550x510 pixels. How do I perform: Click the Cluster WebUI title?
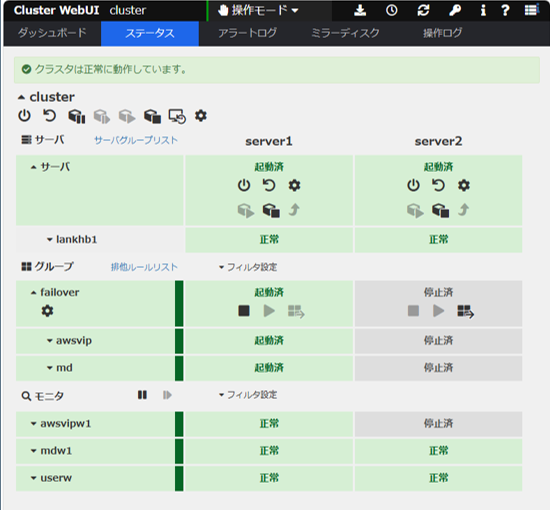coord(56,11)
